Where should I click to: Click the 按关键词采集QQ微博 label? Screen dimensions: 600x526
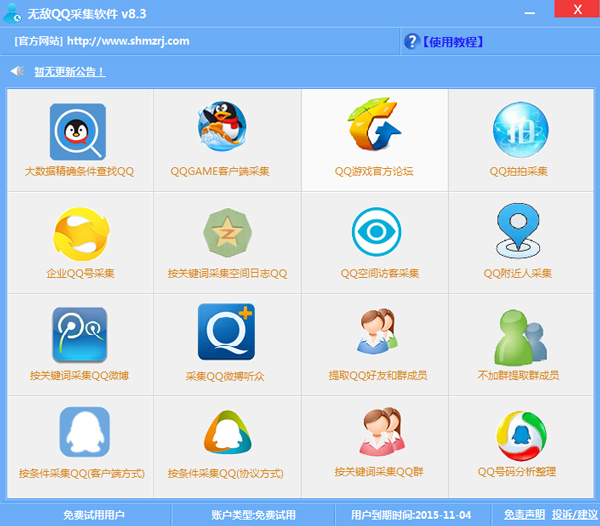click(x=79, y=376)
